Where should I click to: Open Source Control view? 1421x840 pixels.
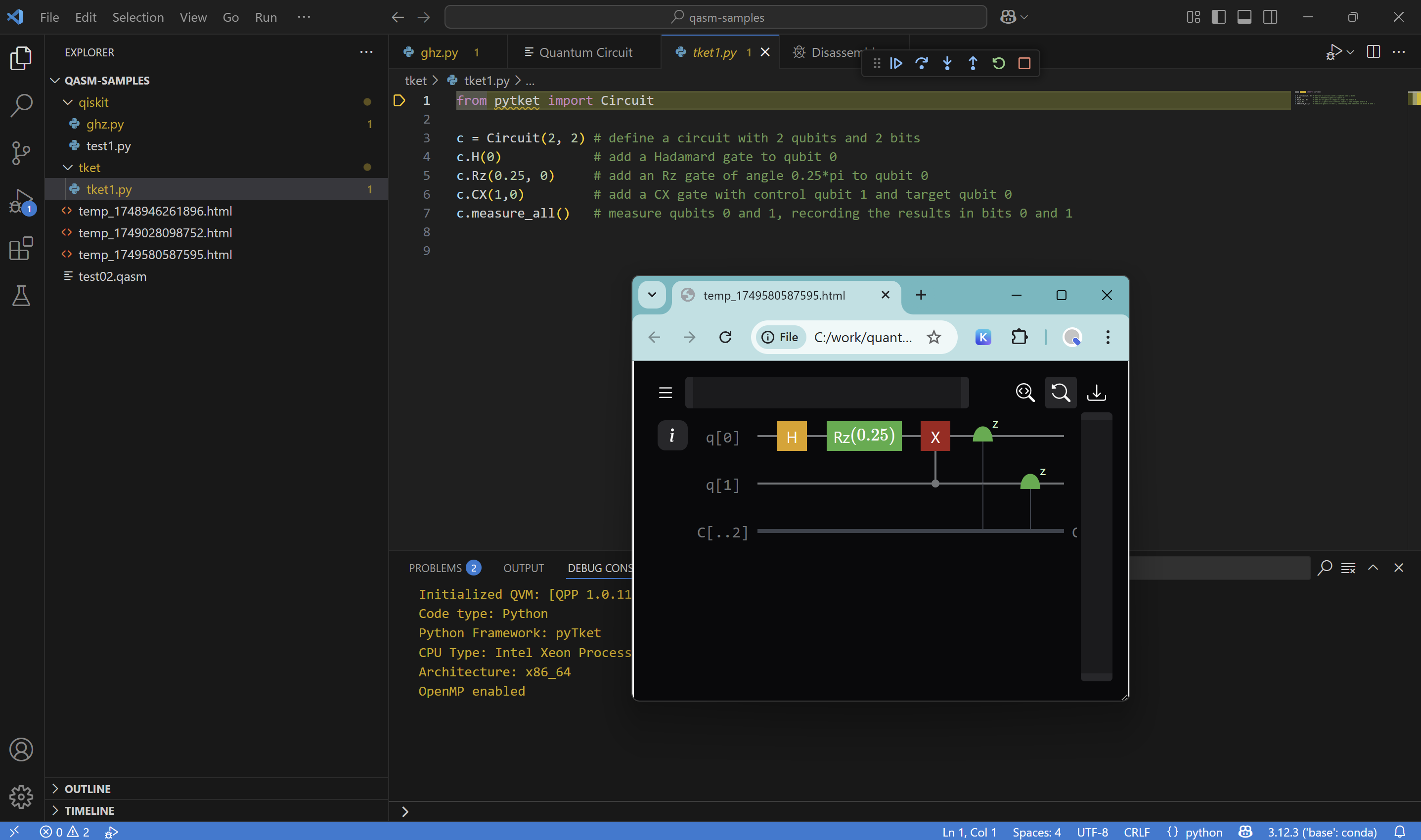pos(21,153)
